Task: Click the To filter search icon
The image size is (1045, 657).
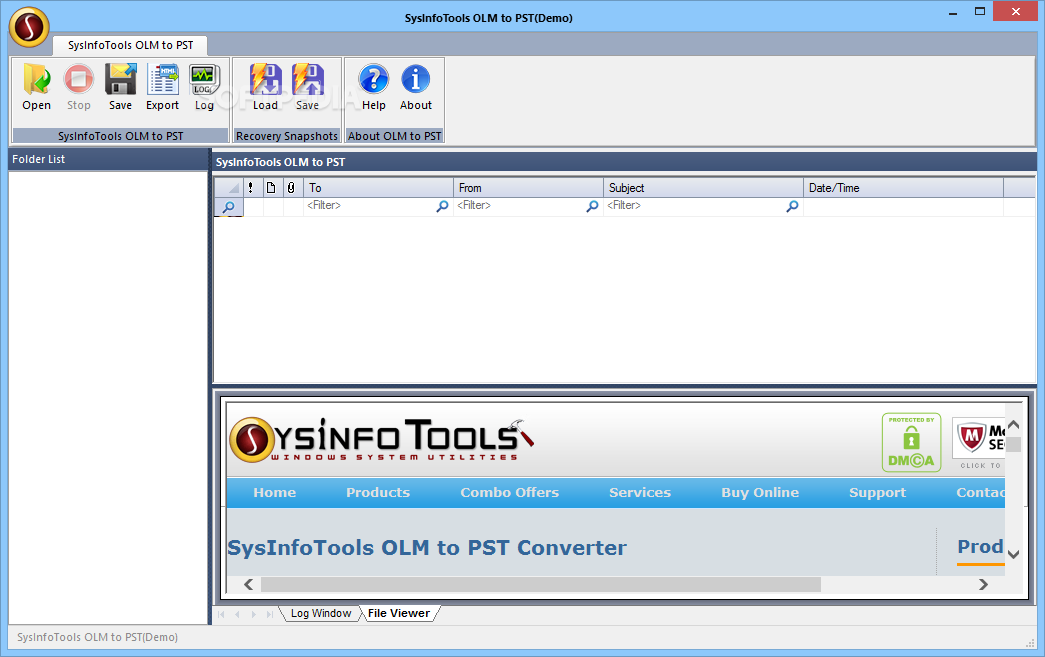Action: click(x=442, y=207)
